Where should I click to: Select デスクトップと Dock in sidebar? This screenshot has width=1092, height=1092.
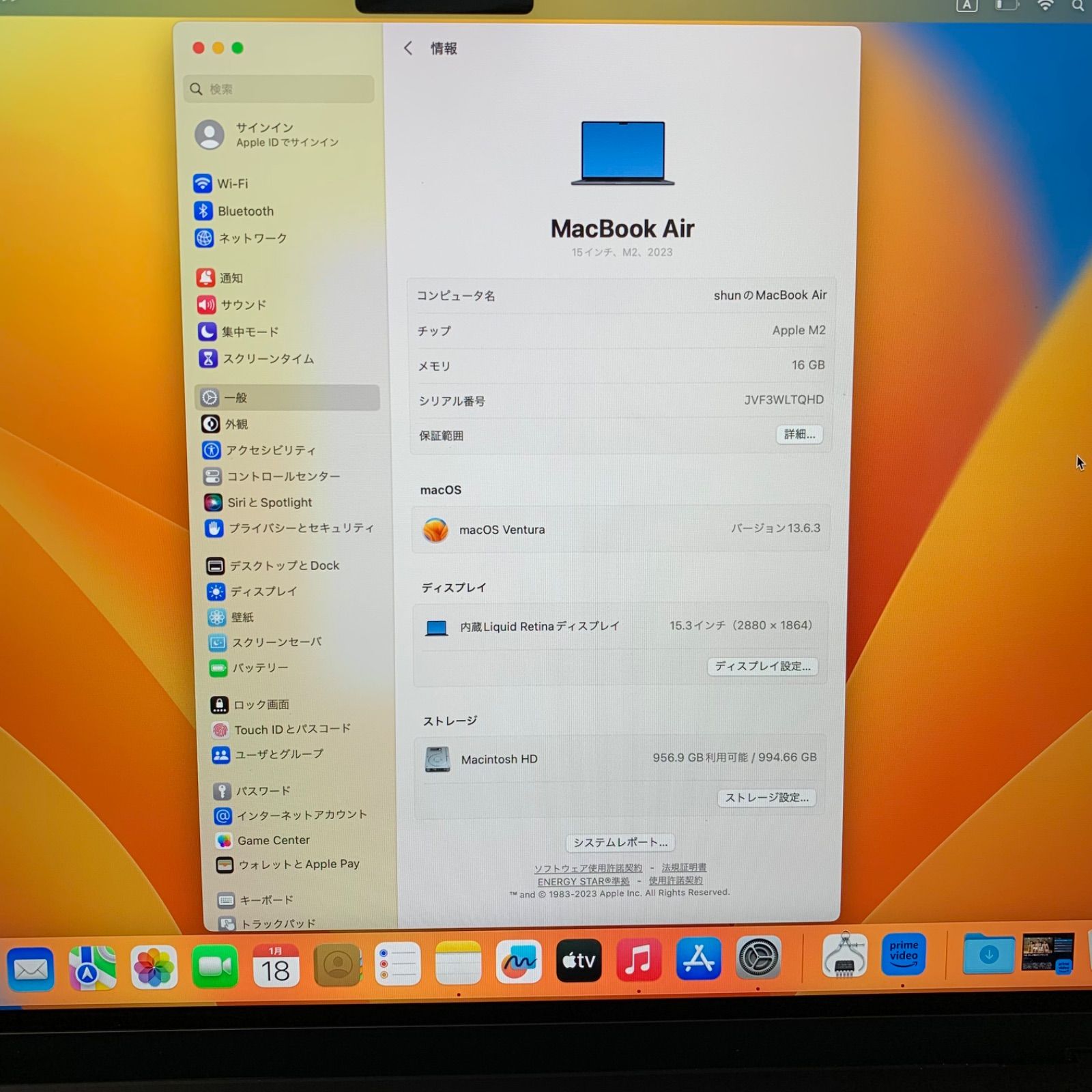pos(272,565)
